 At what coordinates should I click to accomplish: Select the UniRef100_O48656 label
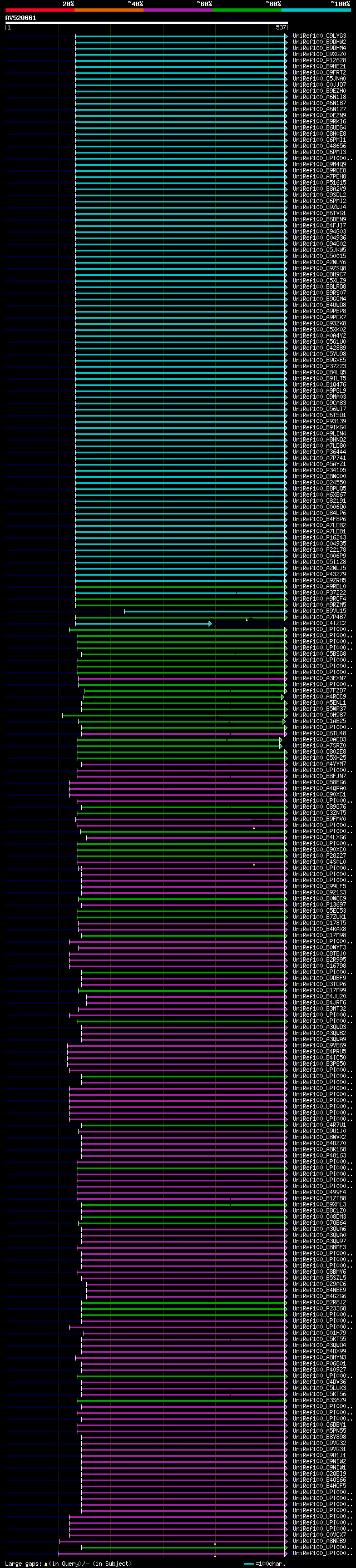coord(319,146)
